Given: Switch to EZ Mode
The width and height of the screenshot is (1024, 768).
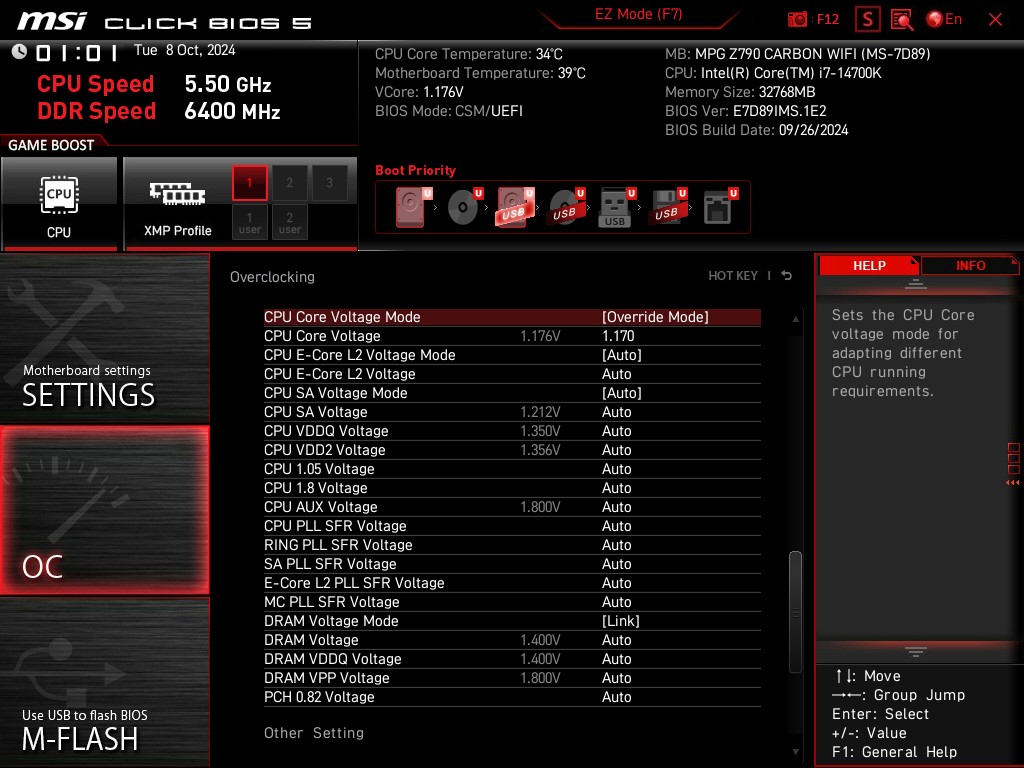Looking at the screenshot, I should (x=638, y=14).
